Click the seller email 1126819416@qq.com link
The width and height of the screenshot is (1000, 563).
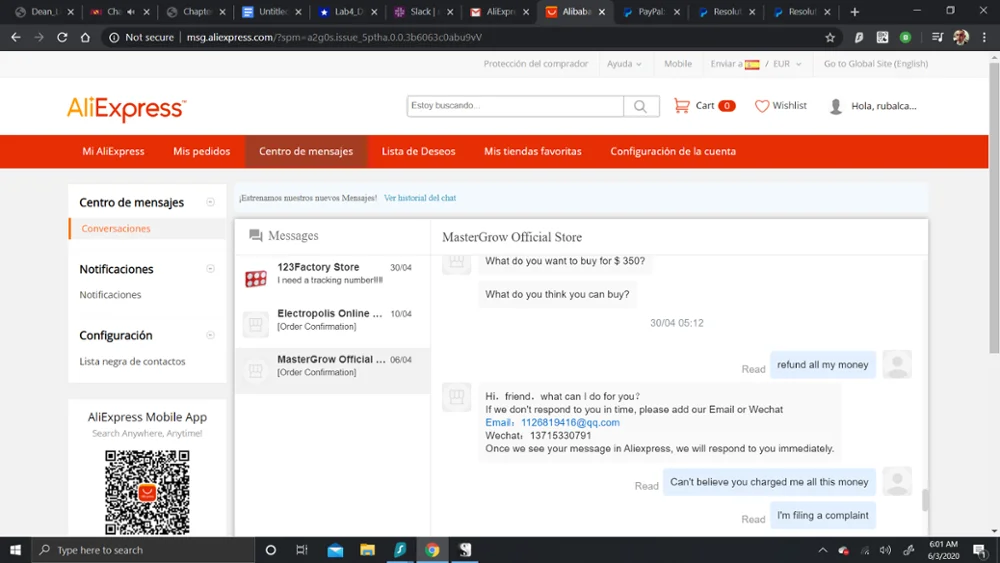(570, 423)
